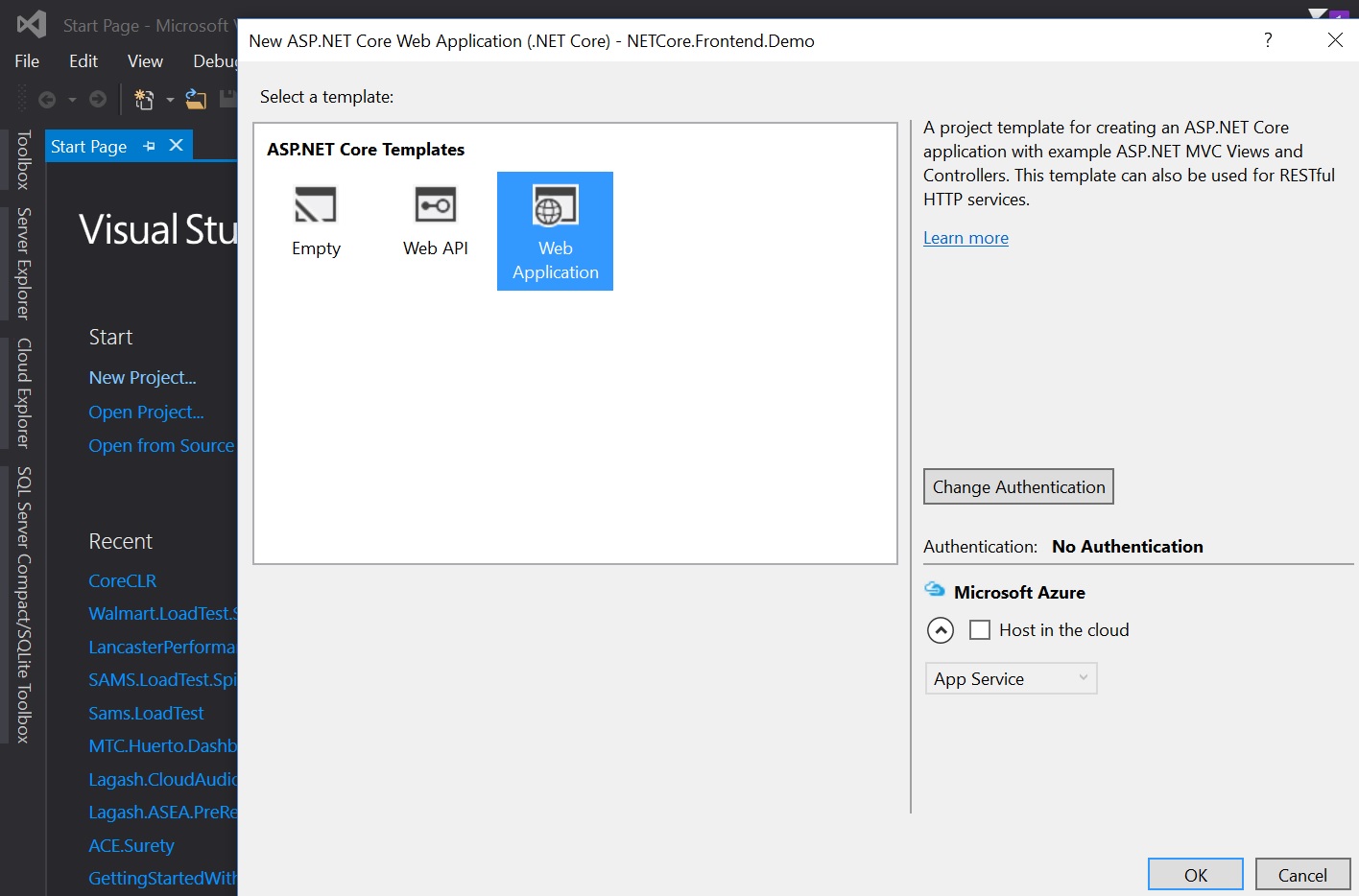Viewport: 1359px width, 896px height.
Task: Click the Navigate Forward toolbar icon
Action: 98,99
